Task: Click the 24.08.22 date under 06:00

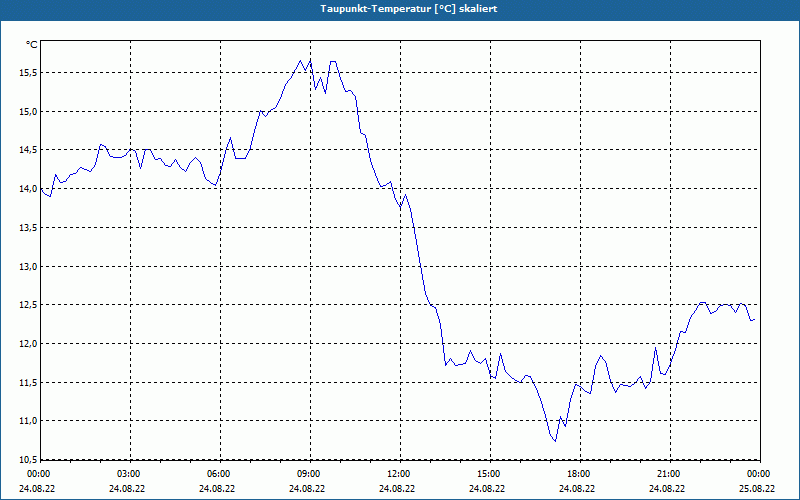Action: [217, 489]
